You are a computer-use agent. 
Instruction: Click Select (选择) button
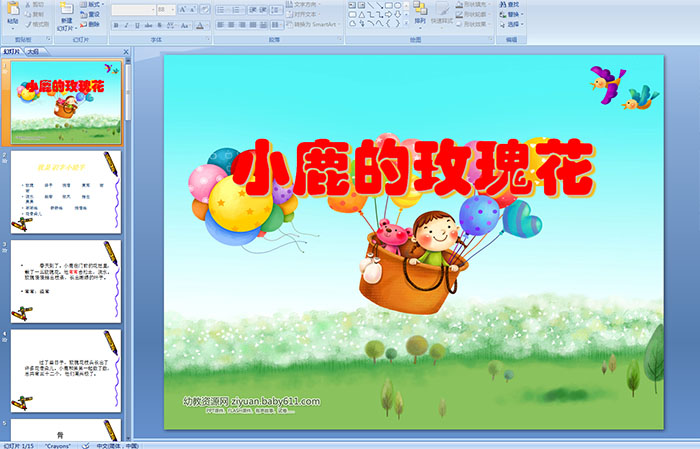512,24
